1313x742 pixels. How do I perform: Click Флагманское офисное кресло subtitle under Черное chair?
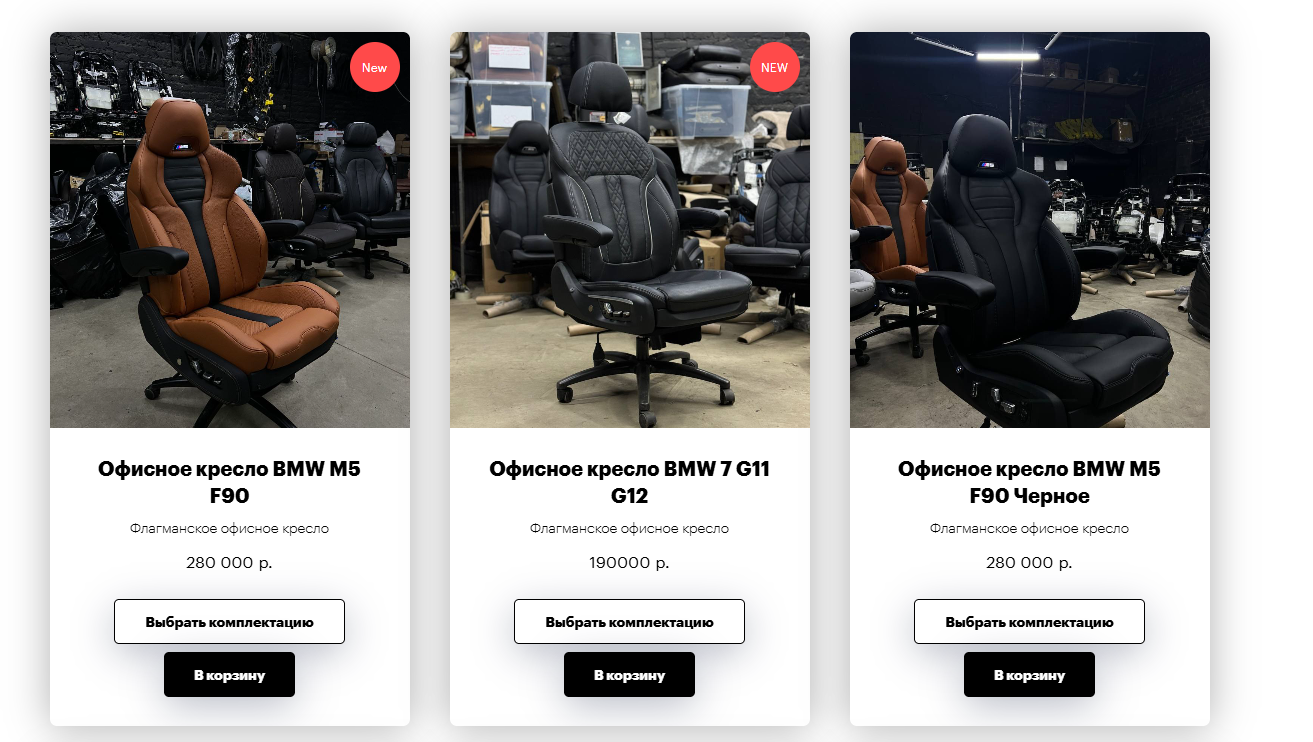[1030, 529]
